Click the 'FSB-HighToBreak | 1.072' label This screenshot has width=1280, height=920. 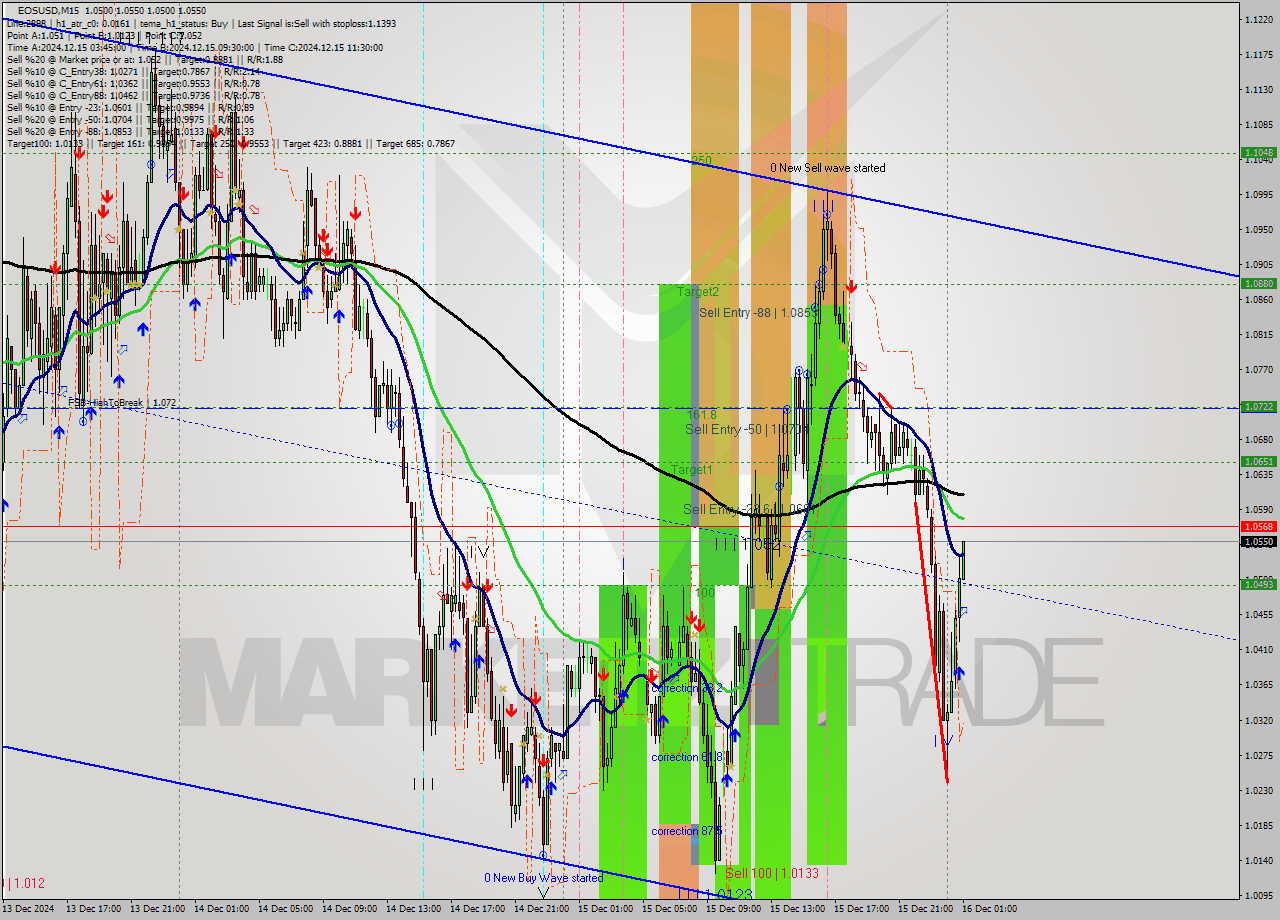(x=122, y=402)
